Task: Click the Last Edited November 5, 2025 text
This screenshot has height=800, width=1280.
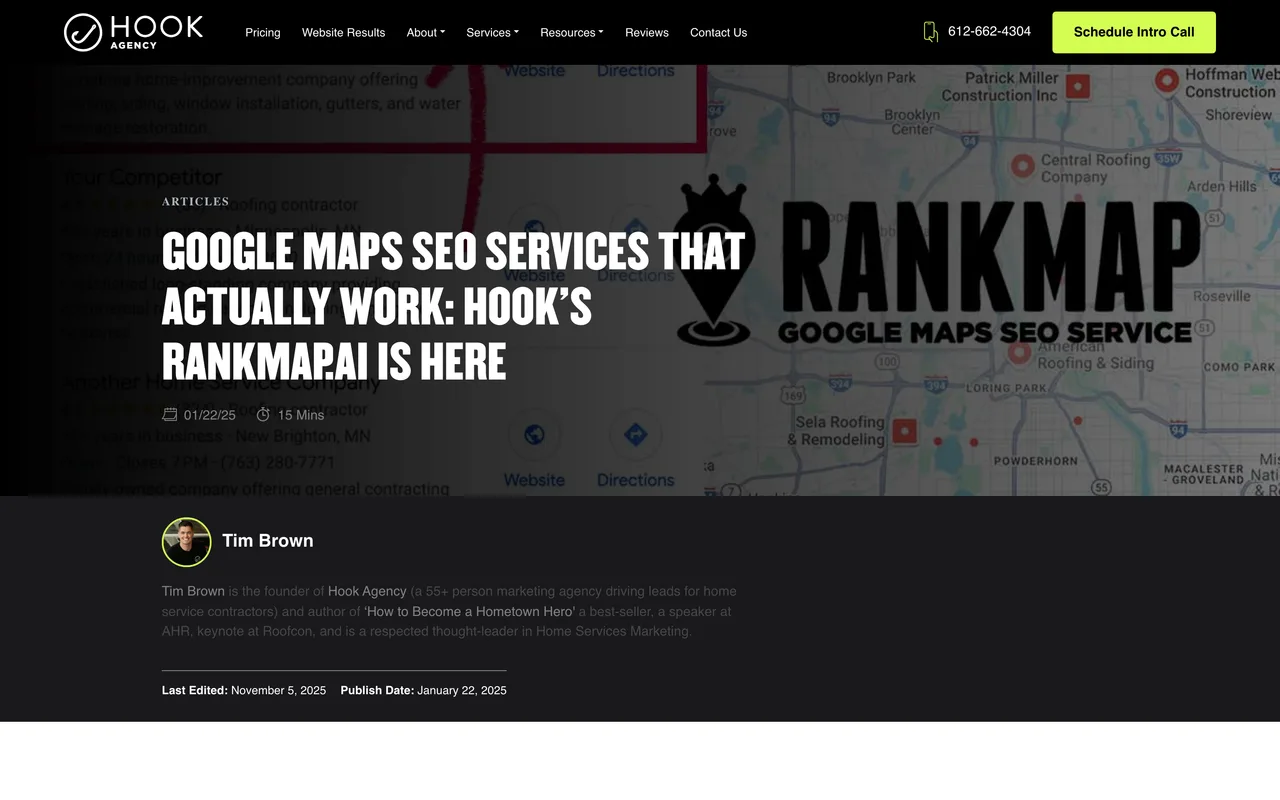Action: click(244, 690)
